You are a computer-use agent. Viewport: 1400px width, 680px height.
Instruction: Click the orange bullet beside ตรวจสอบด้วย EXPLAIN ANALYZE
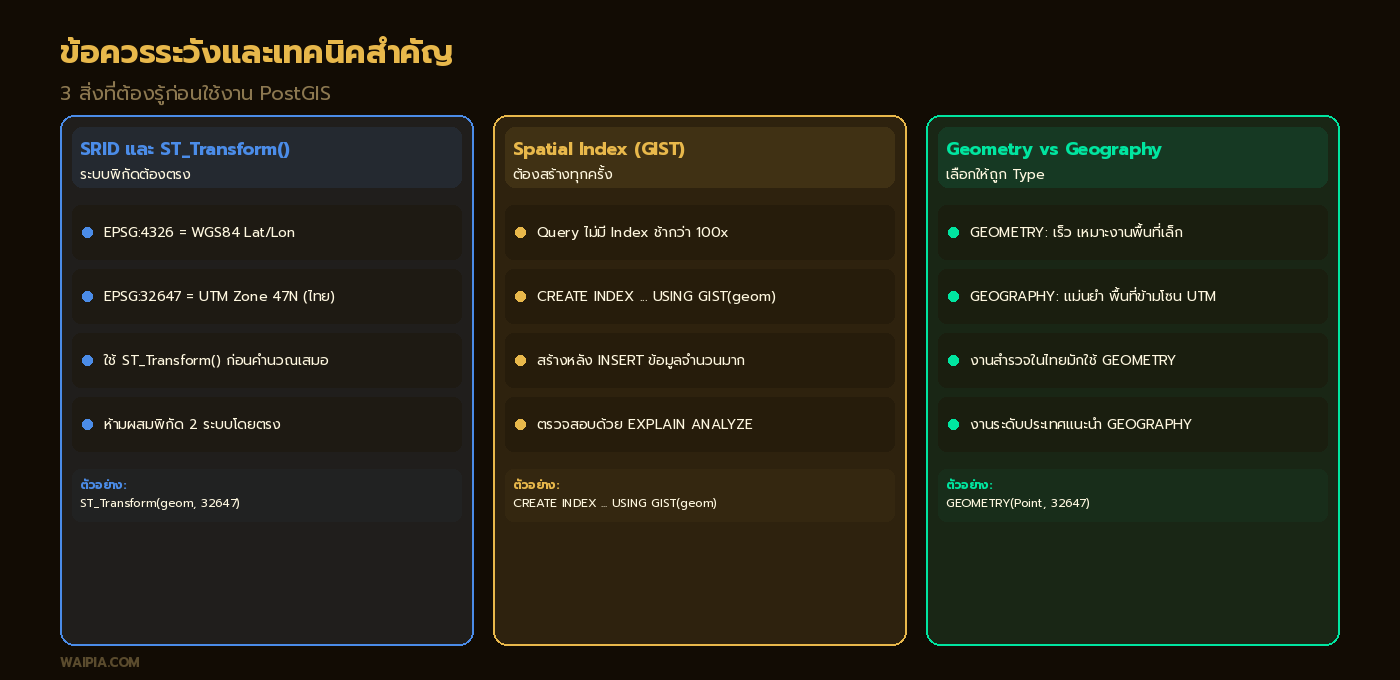coord(521,424)
